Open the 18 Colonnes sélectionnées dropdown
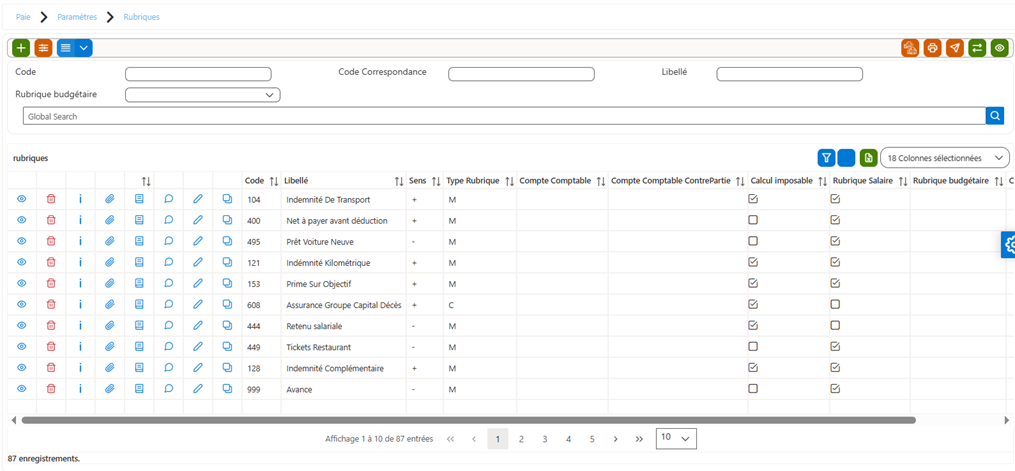The height and width of the screenshot is (471, 1015). (944, 158)
